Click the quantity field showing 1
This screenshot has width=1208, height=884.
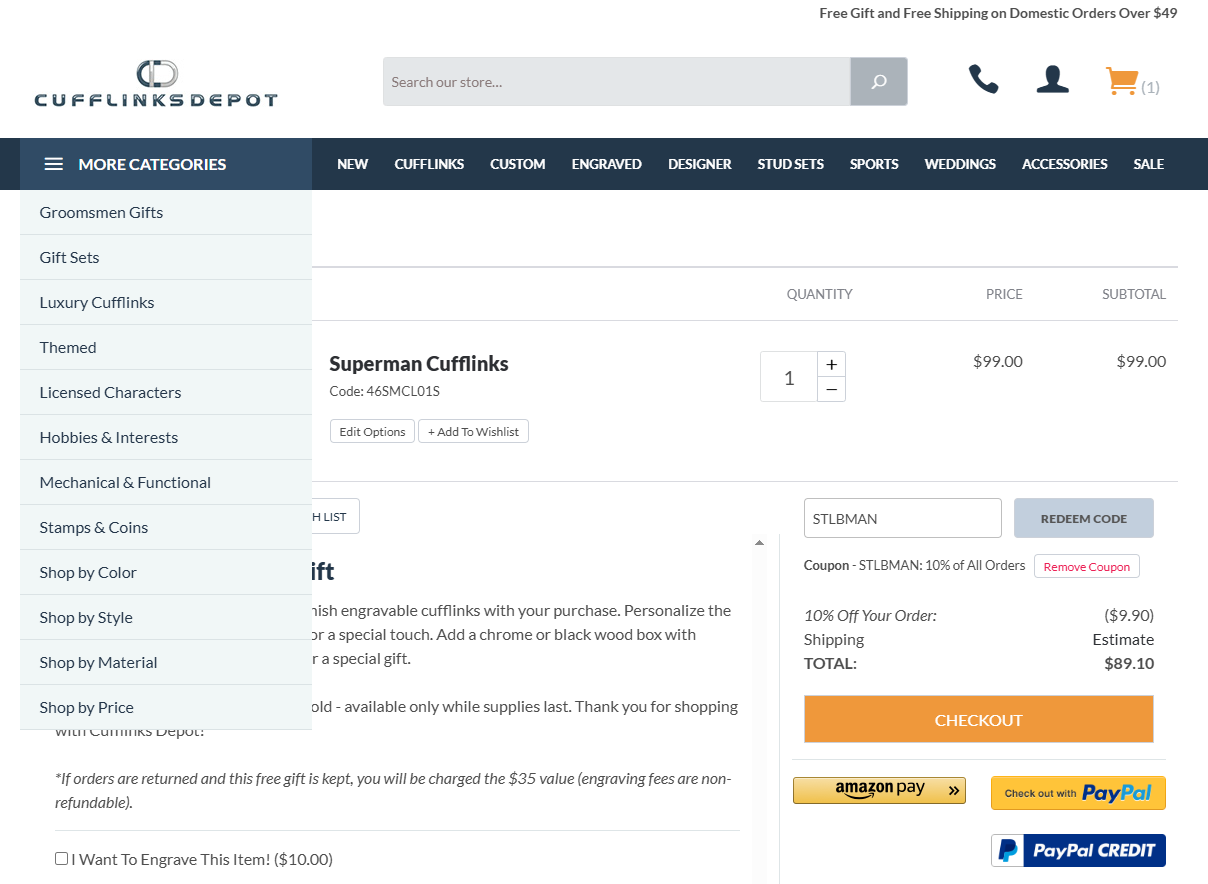point(789,377)
